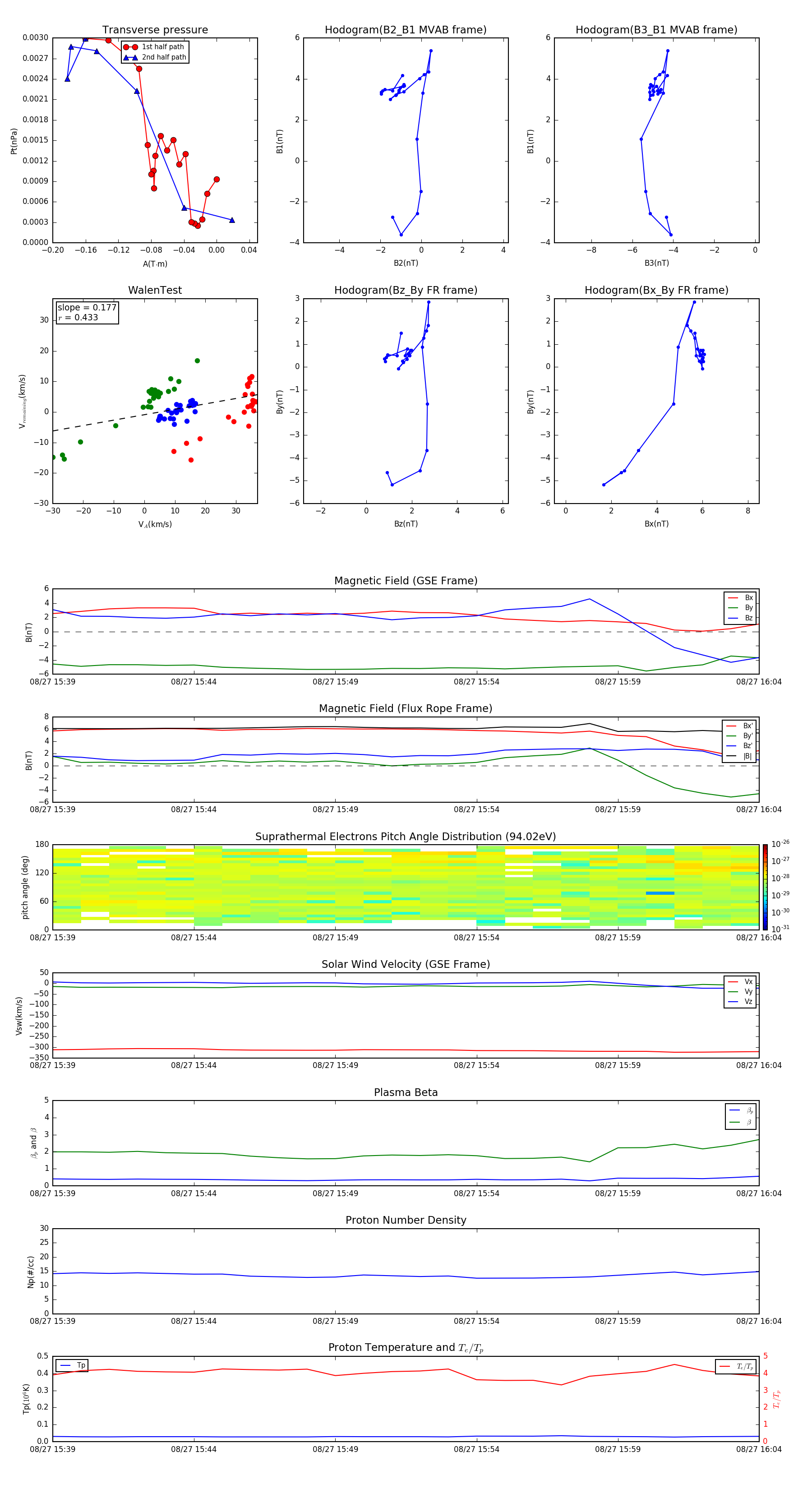Click the 'Magnetic Field (GSE Frame)' title
This screenshot has width=812, height=1489.
click(406, 581)
